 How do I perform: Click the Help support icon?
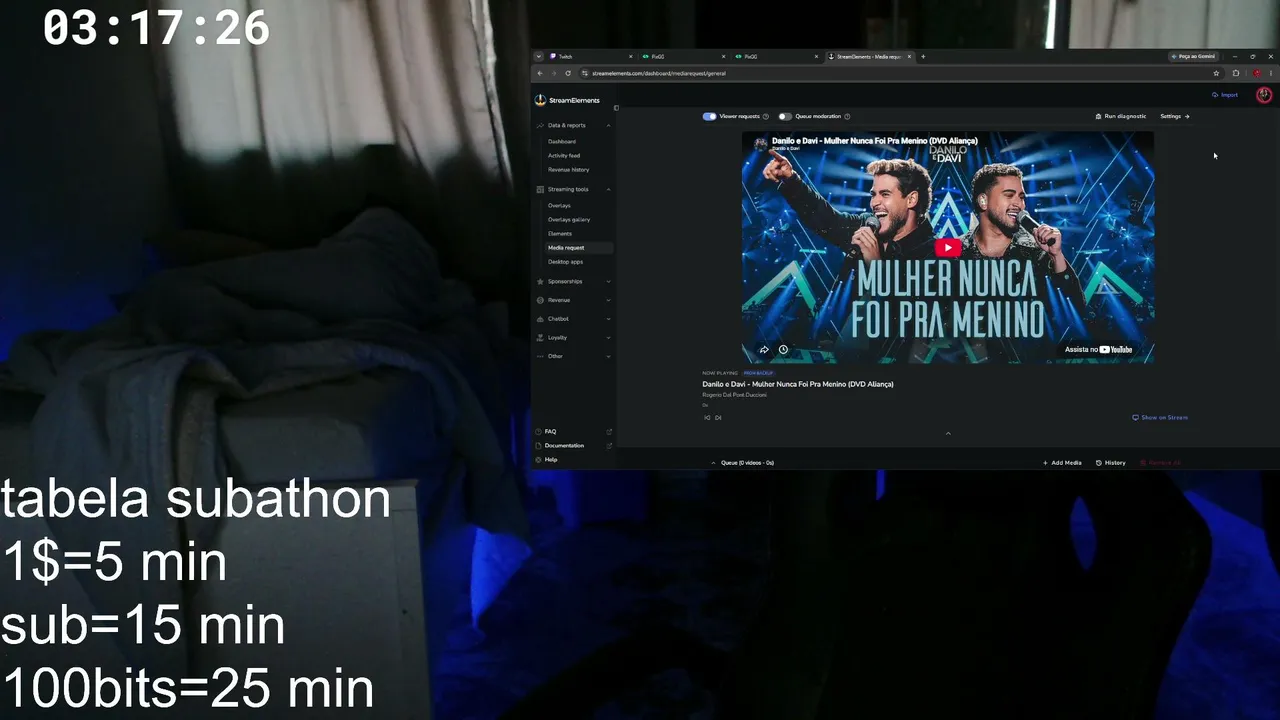[x=539, y=460]
